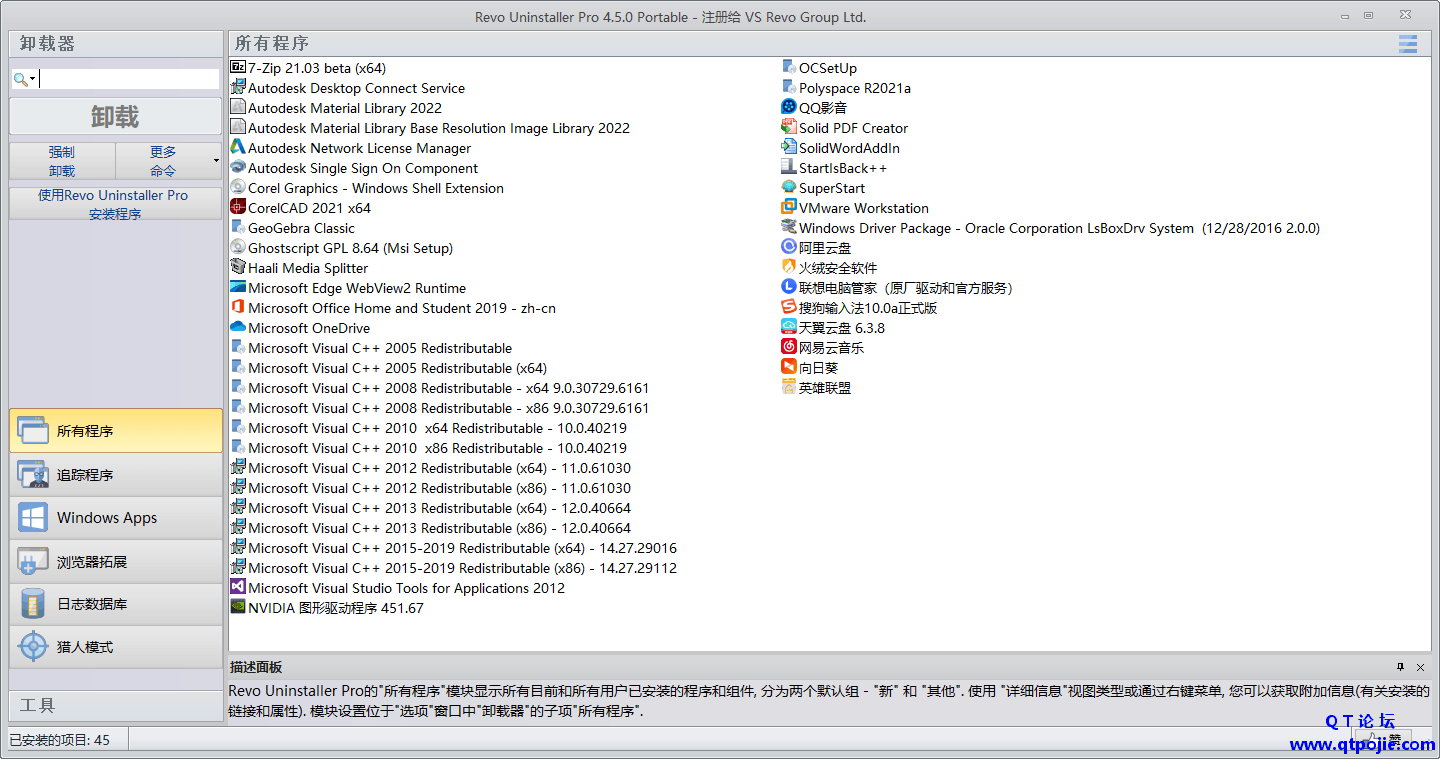Screen dimensions: 1440x759
Task: Open the search options dropdown magnifier
Action: pyautogui.click(x=24, y=79)
